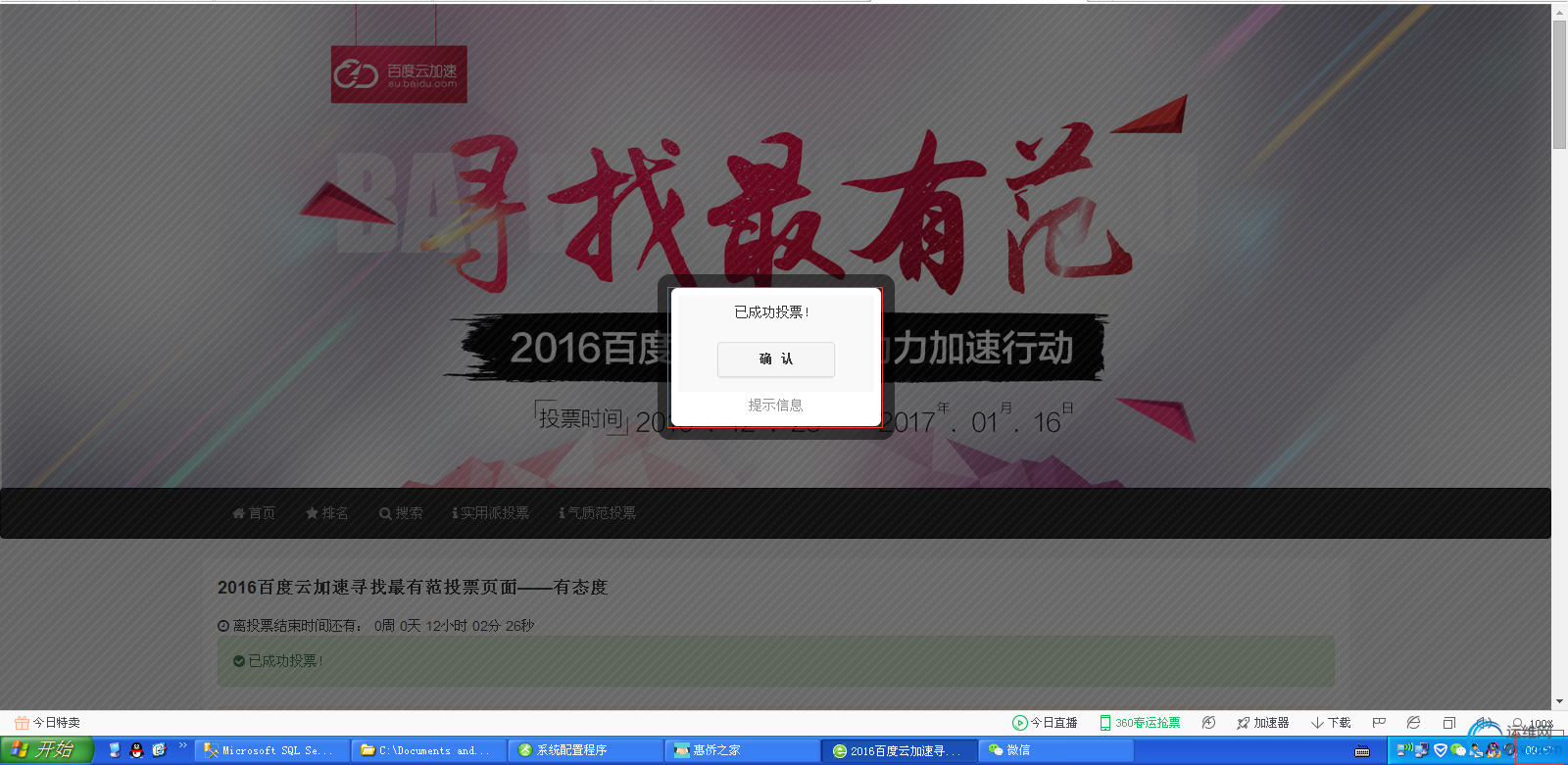Click the round icon left of 加速器
Viewport: 1568px width, 765px height.
1209,723
